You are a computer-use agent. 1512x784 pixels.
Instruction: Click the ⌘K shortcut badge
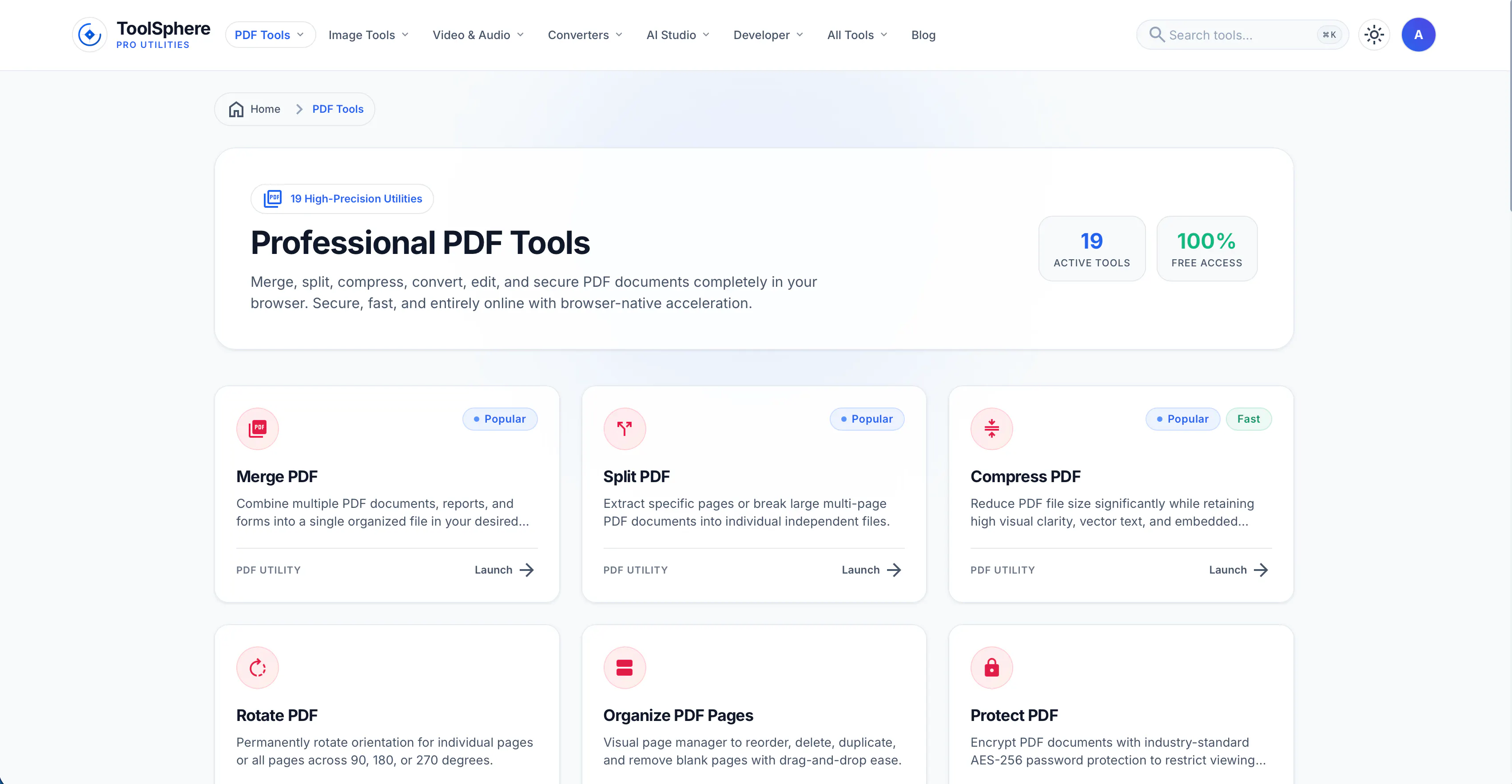(x=1329, y=35)
